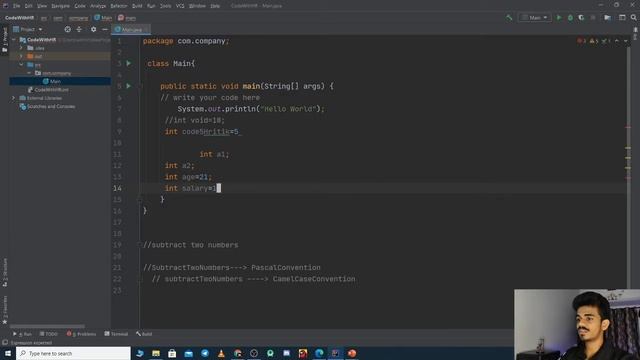The width and height of the screenshot is (640, 360).
Task: Click the Expand/Collapse All icon in Project panel
Action: tap(79, 29)
